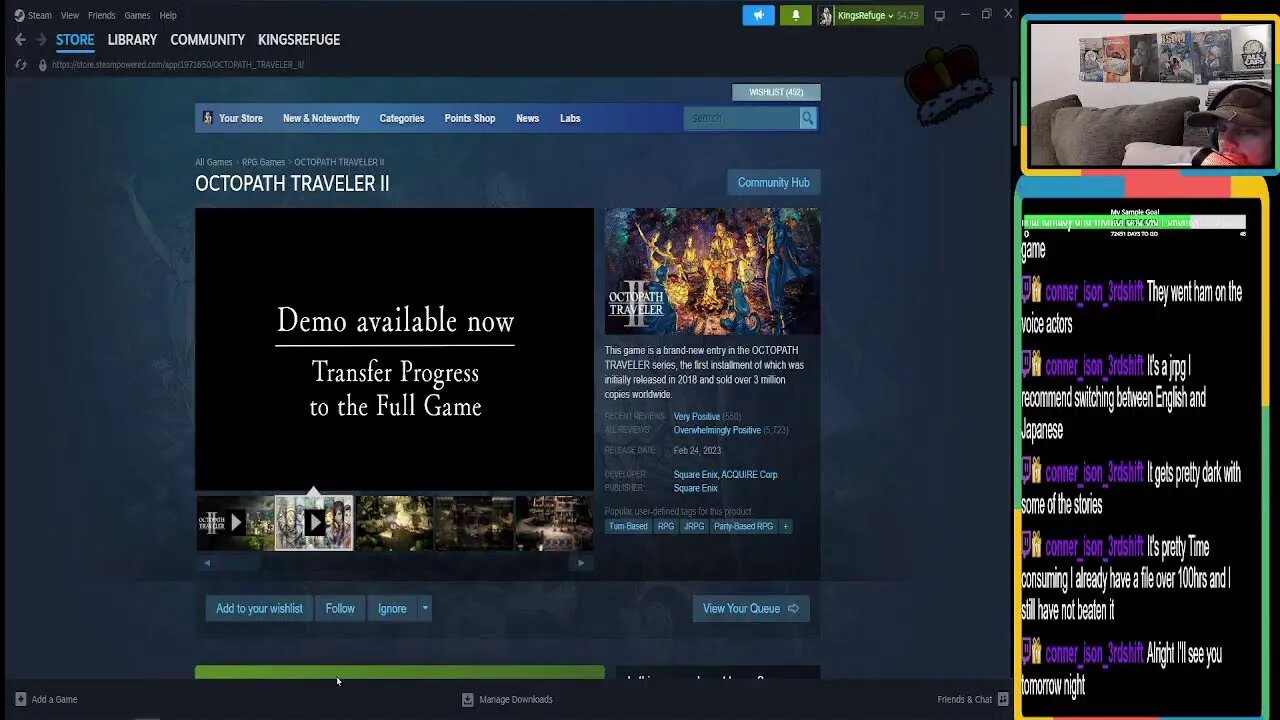Open the Your Store menu
Image resolution: width=1280 pixels, height=720 pixels.
(241, 118)
